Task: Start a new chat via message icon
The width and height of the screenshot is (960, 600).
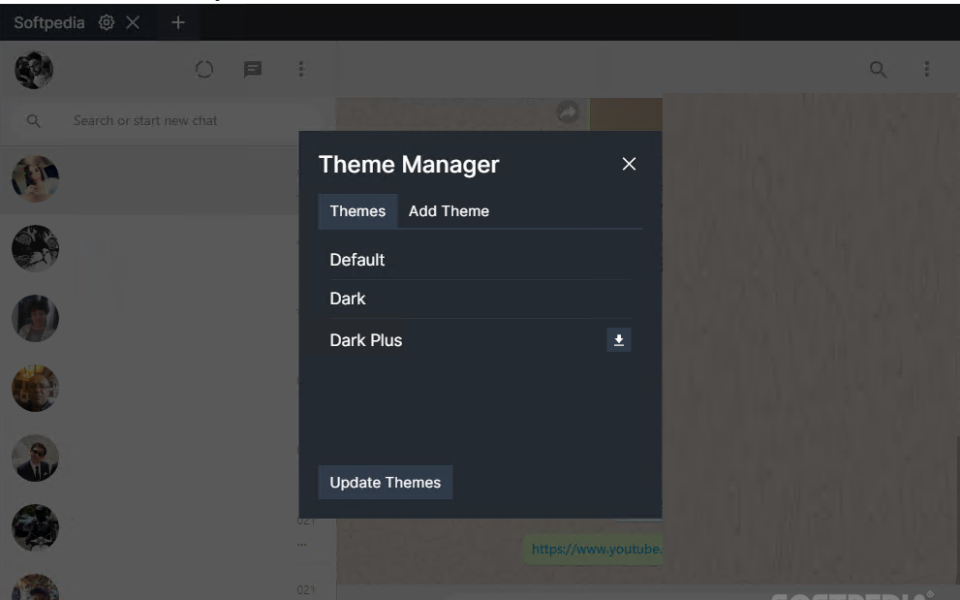Action: (x=252, y=69)
